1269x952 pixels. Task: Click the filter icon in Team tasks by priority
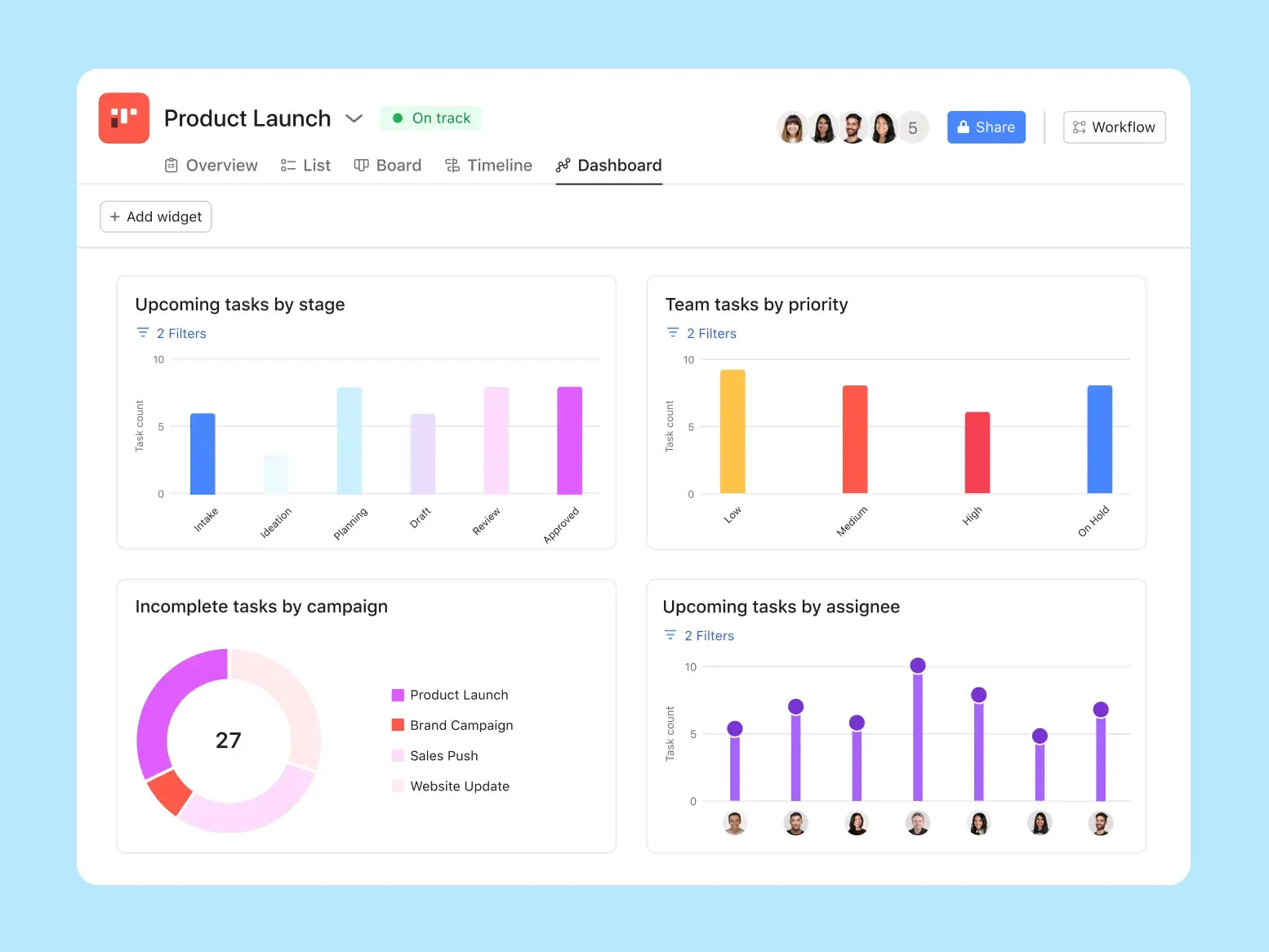click(673, 332)
